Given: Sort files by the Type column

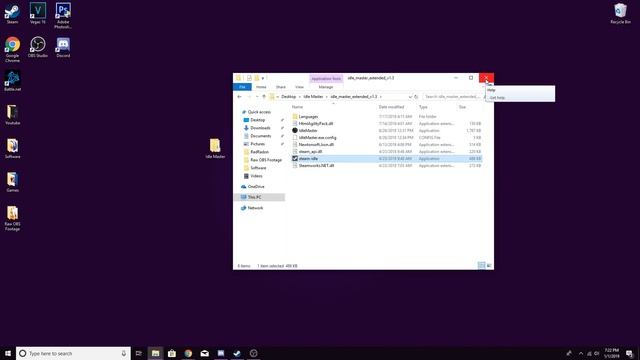Looking at the screenshot, I should pyautogui.click(x=423, y=107).
